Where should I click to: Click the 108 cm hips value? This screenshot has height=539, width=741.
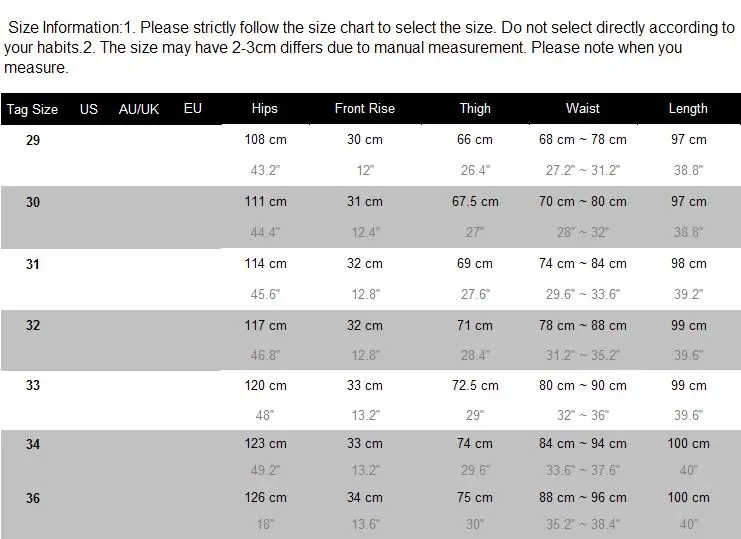[266, 140]
